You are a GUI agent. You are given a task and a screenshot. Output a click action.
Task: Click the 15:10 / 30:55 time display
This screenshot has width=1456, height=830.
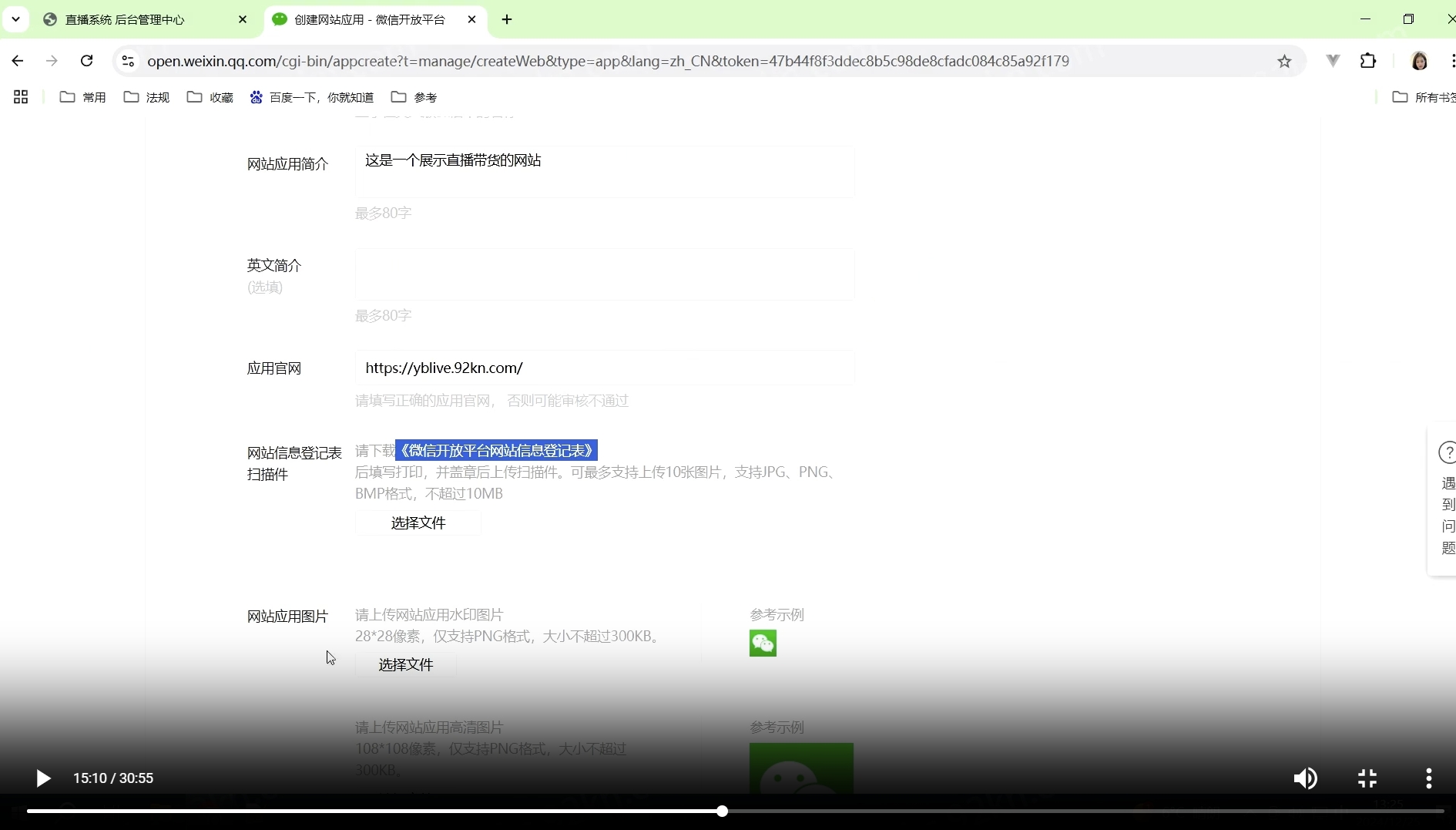pyautogui.click(x=113, y=778)
